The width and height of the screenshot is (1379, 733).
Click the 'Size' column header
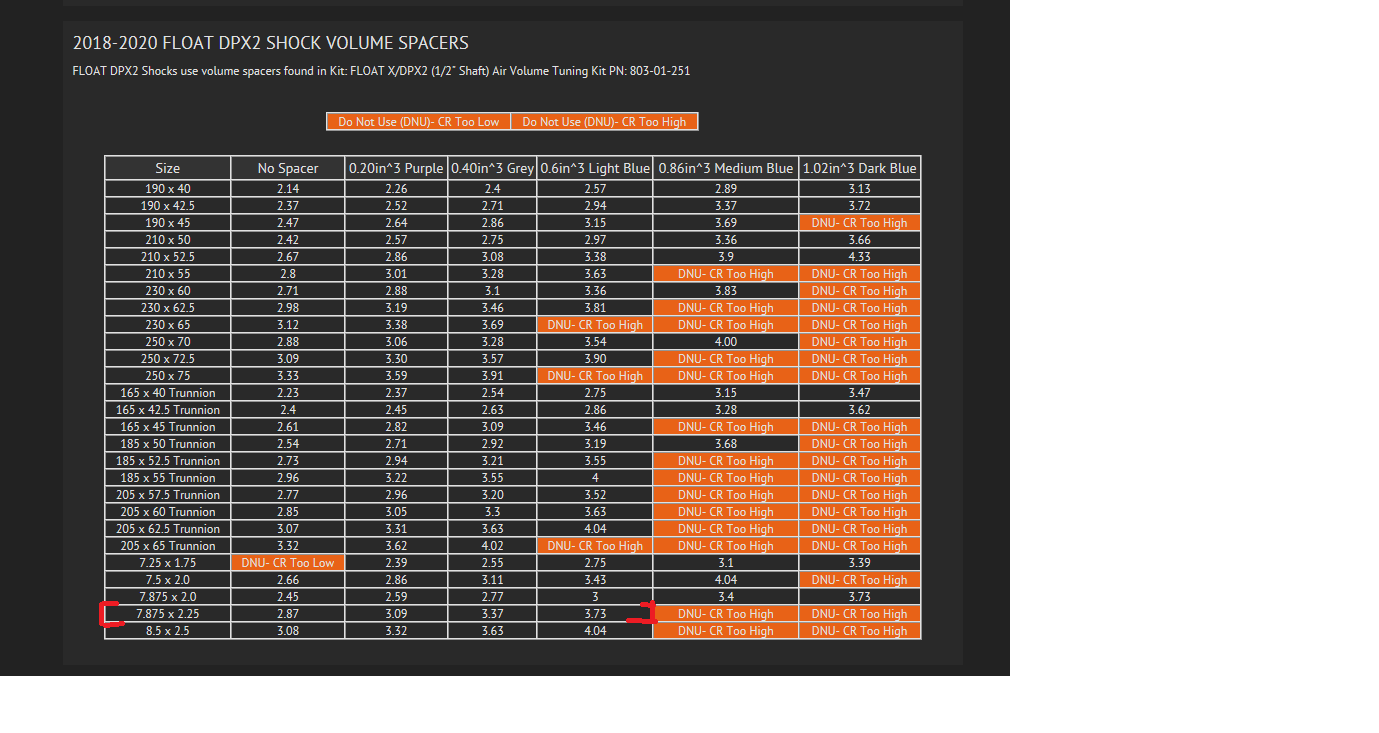pyautogui.click(x=167, y=168)
